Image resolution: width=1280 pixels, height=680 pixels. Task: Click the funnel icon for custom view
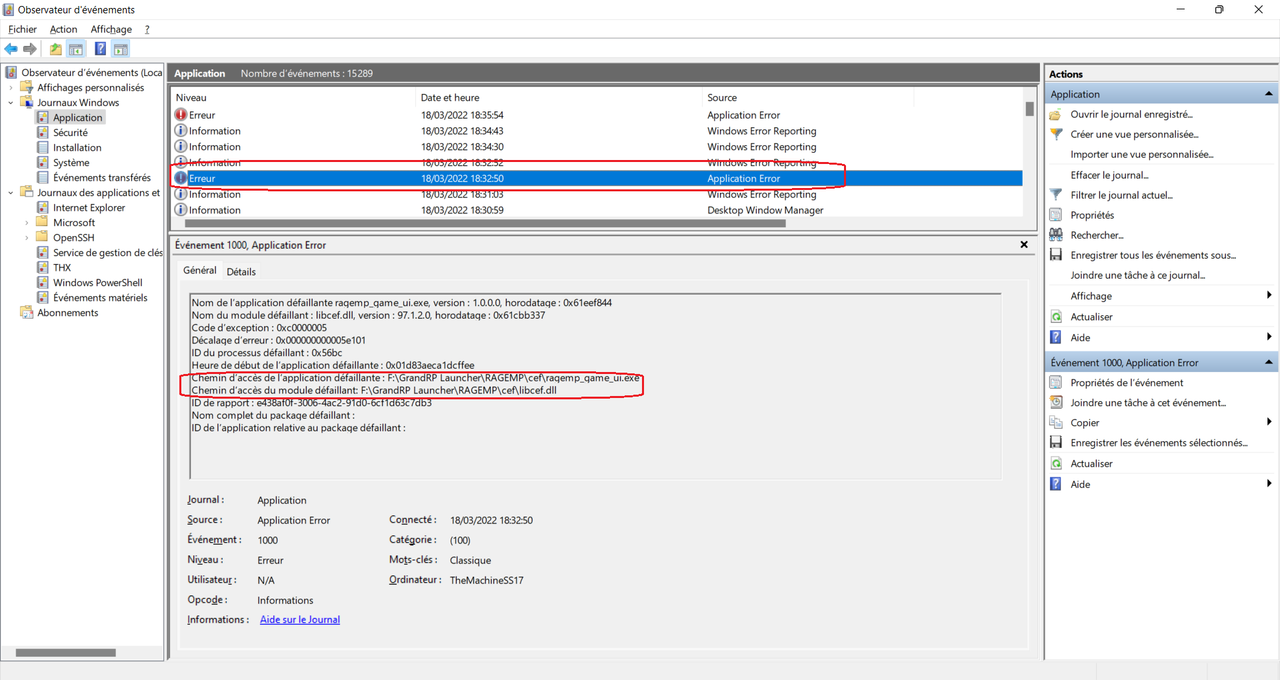point(1056,134)
